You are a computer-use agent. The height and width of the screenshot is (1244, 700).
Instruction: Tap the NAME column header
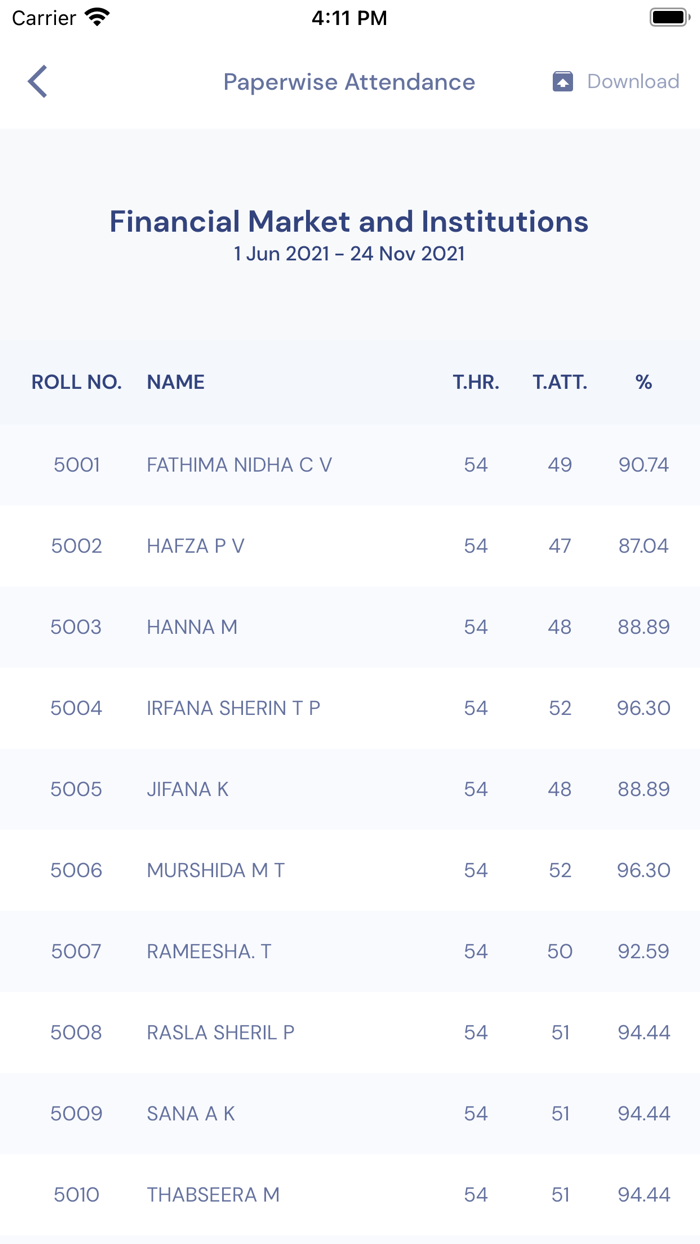[x=176, y=382]
